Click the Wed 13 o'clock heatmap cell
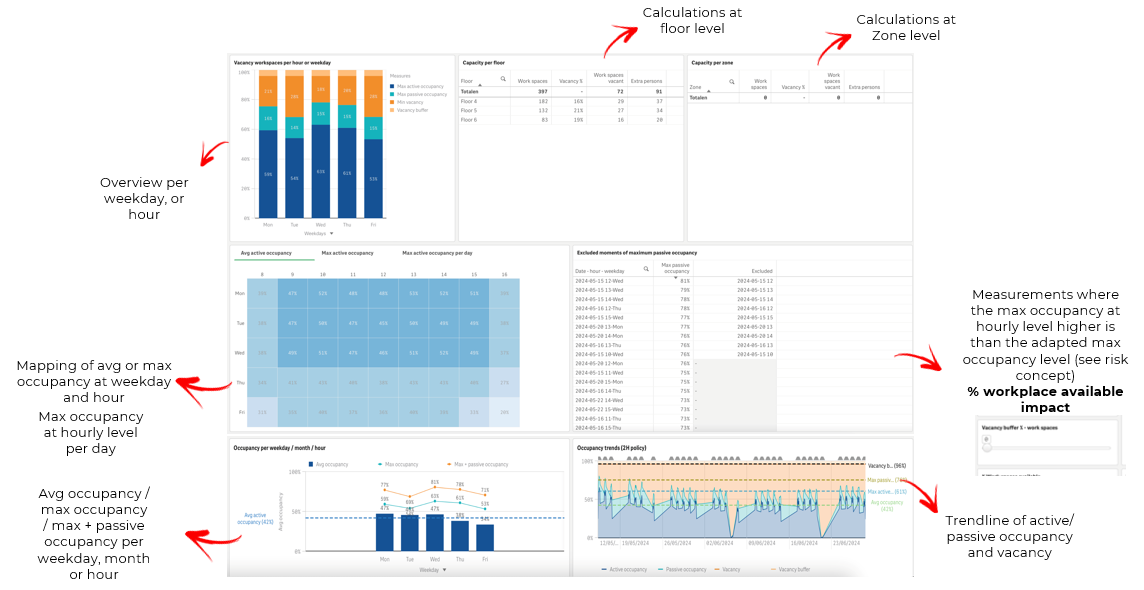The image size is (1144, 590). point(414,352)
